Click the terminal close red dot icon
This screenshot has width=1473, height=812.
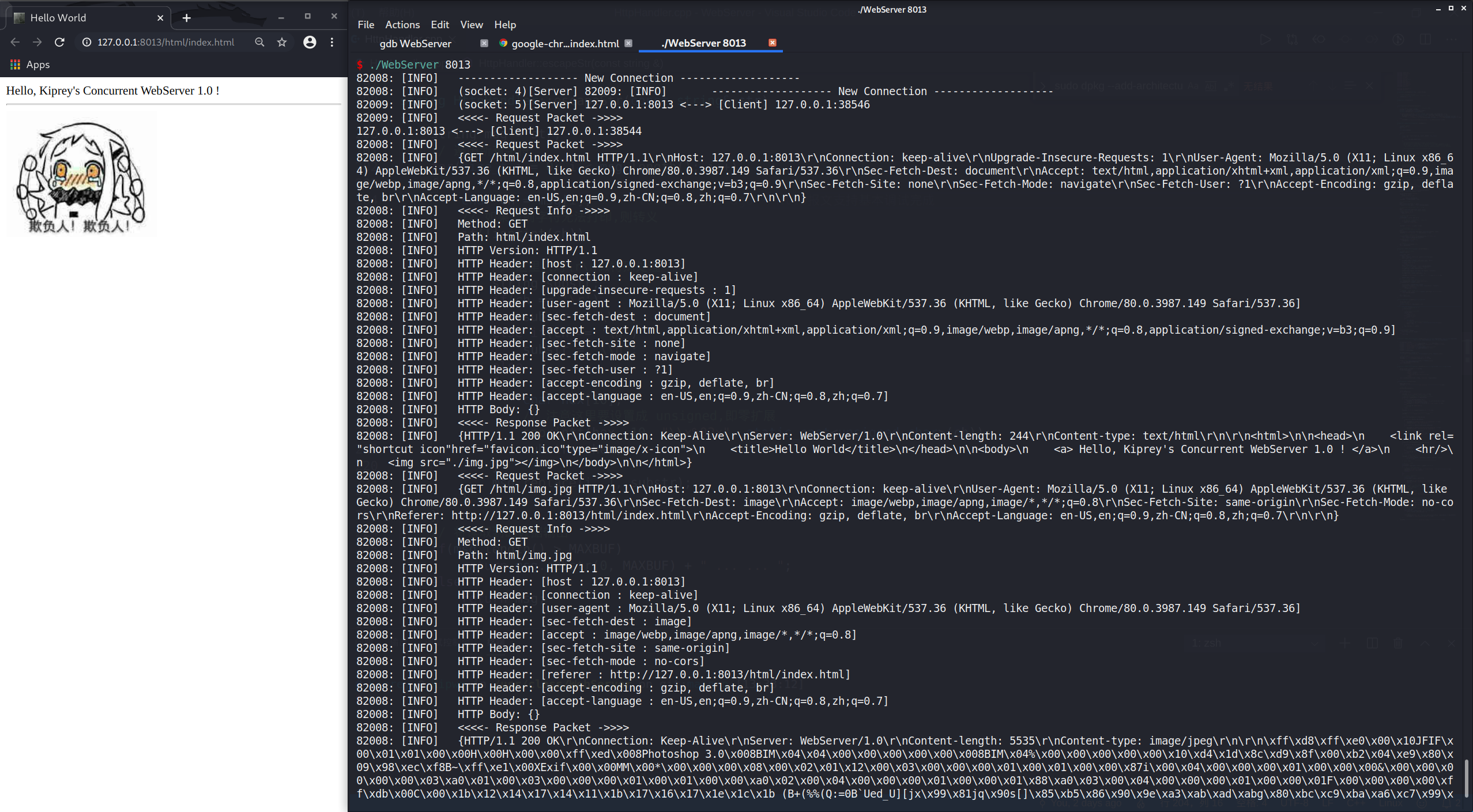click(x=772, y=42)
